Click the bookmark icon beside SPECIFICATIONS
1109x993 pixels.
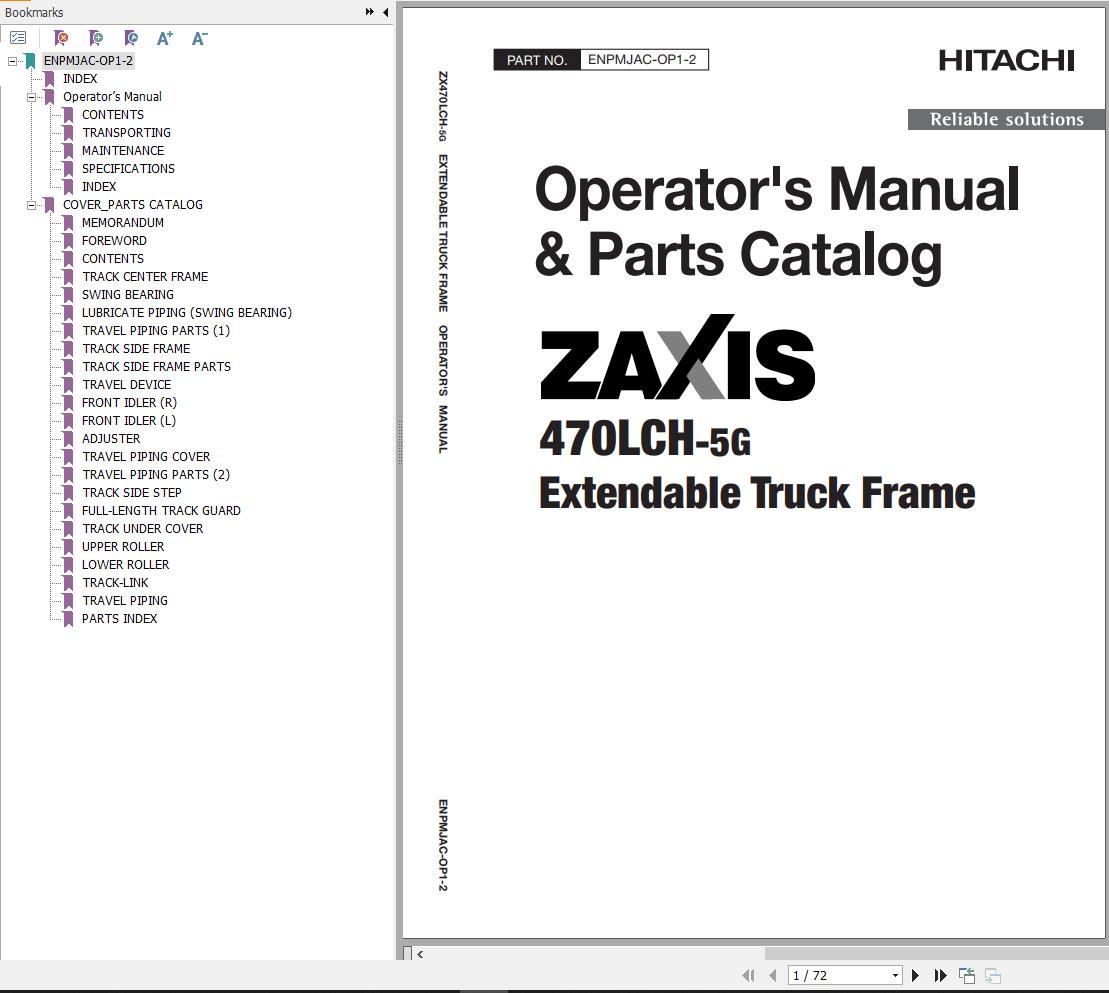click(69, 168)
